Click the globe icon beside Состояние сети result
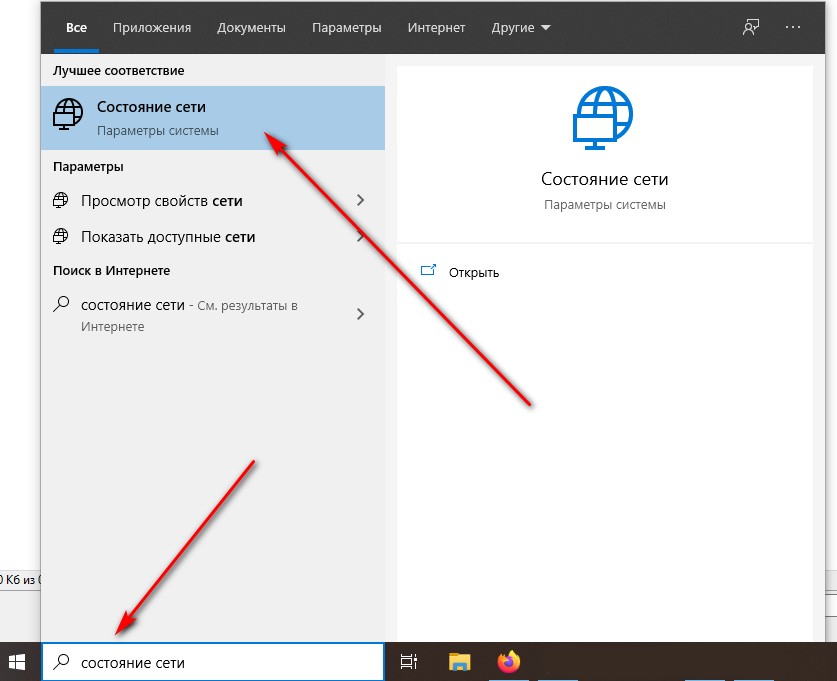Viewport: 837px width, 681px height. pyautogui.click(x=67, y=117)
